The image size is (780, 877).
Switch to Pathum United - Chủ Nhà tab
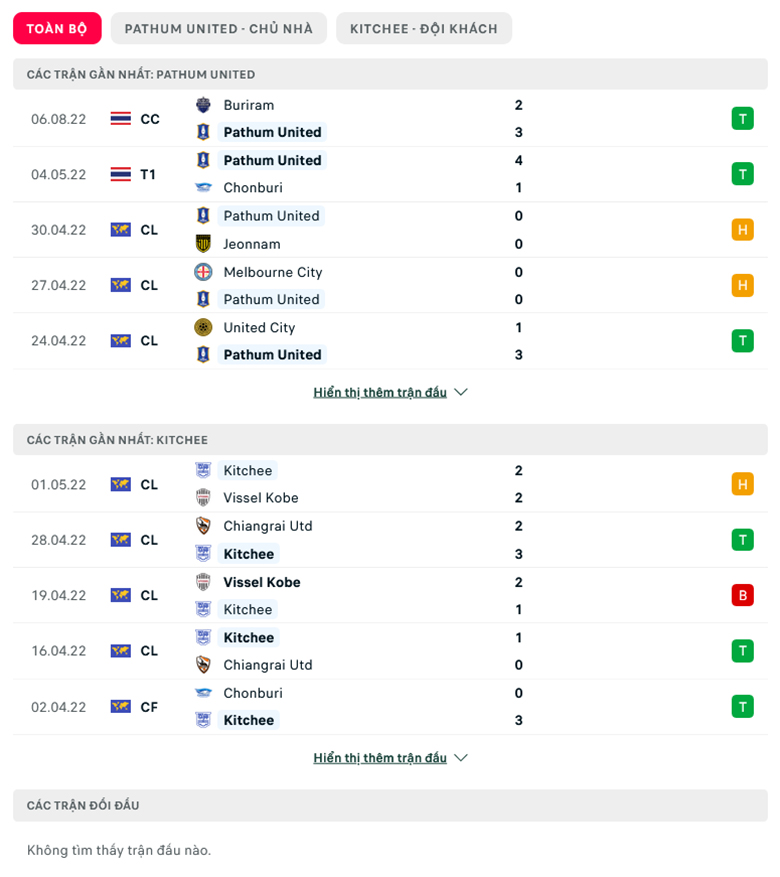pyautogui.click(x=219, y=29)
